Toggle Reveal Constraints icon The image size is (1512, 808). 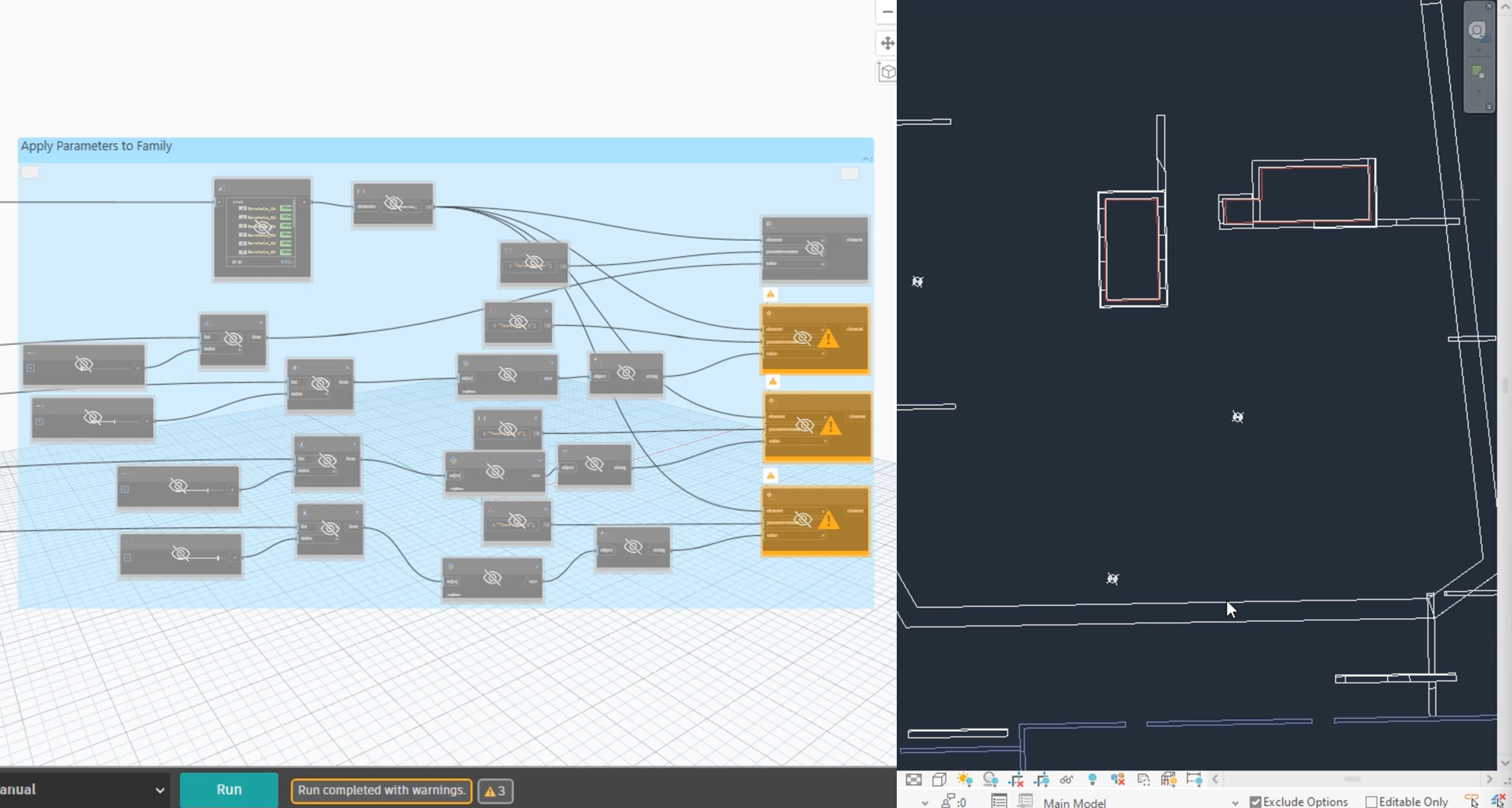pos(1194,779)
